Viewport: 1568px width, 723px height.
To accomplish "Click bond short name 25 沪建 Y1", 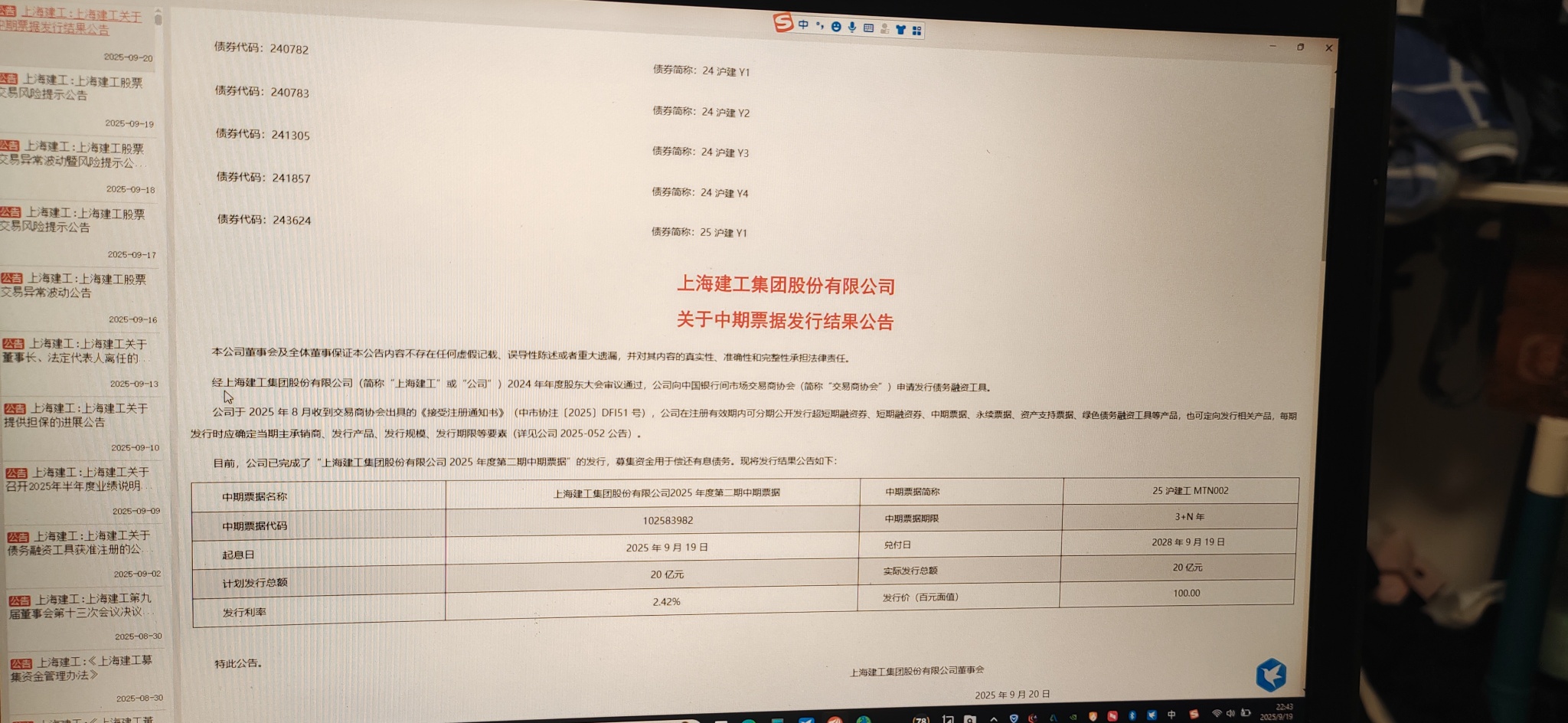I will point(724,232).
